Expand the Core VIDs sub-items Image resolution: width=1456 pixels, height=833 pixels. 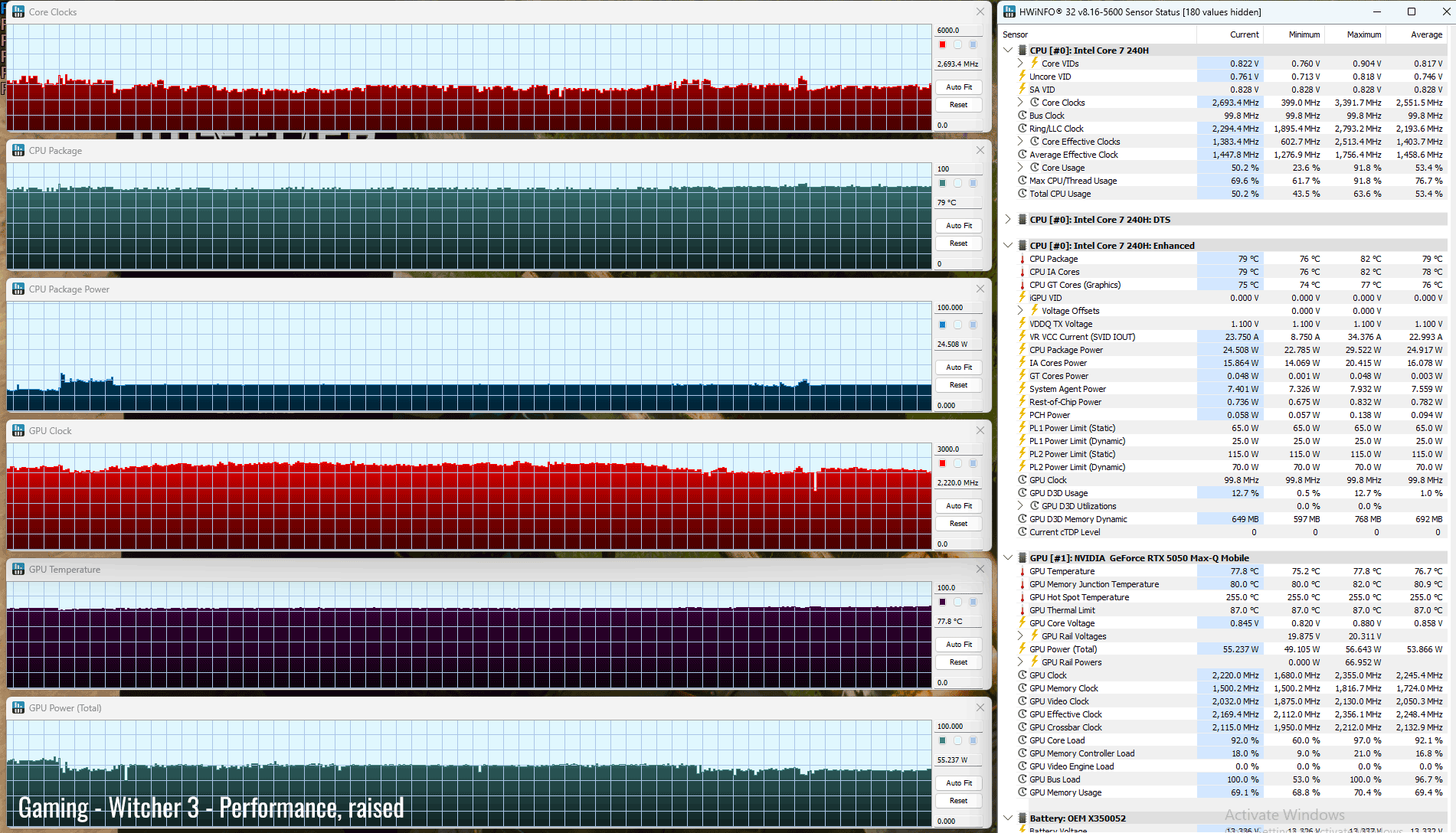[x=1020, y=64]
